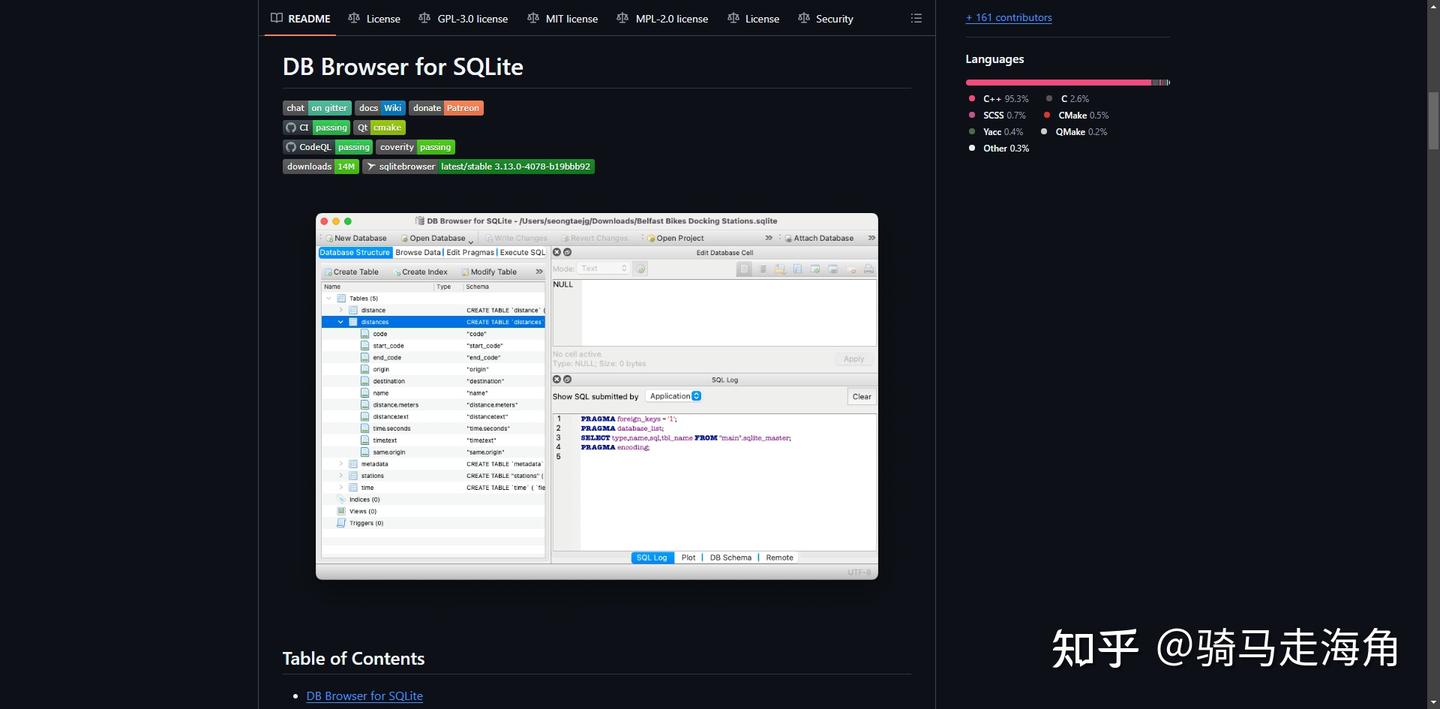The image size is (1440, 709).
Task: Open the Mode Text combo box
Action: tap(604, 268)
